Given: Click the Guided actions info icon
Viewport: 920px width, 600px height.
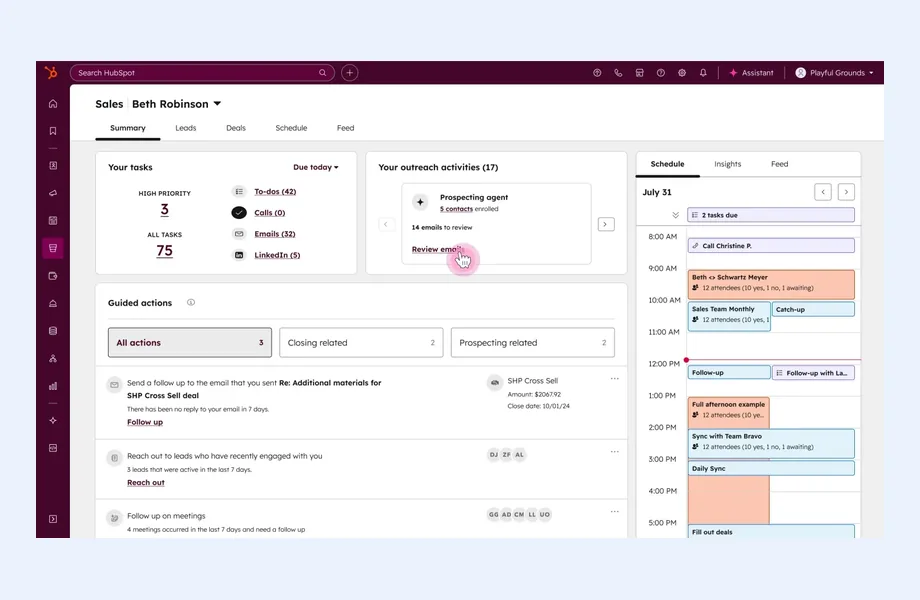Looking at the screenshot, I should (x=191, y=303).
